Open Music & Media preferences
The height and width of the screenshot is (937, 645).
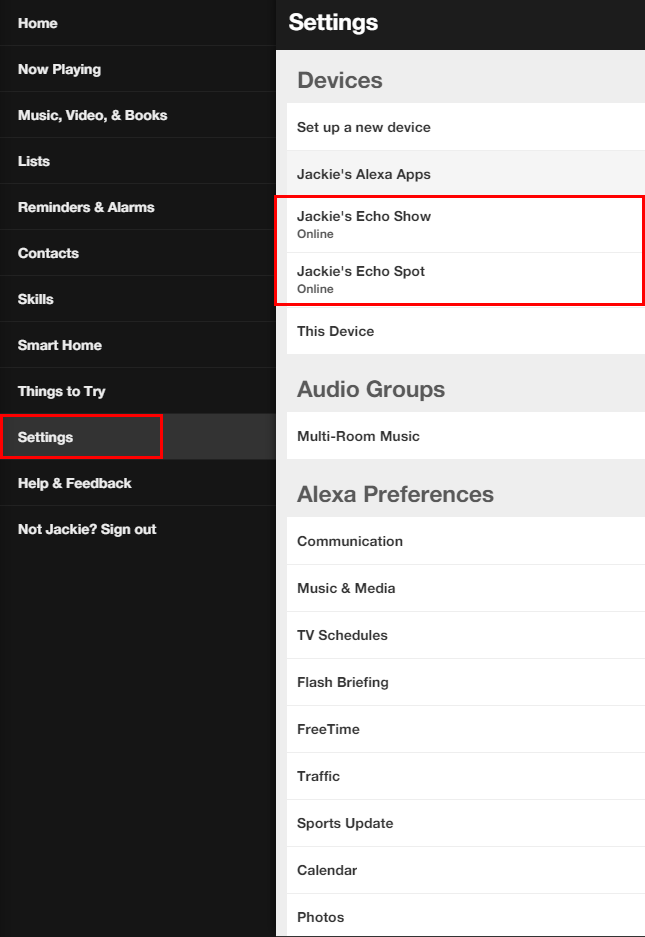[466, 588]
